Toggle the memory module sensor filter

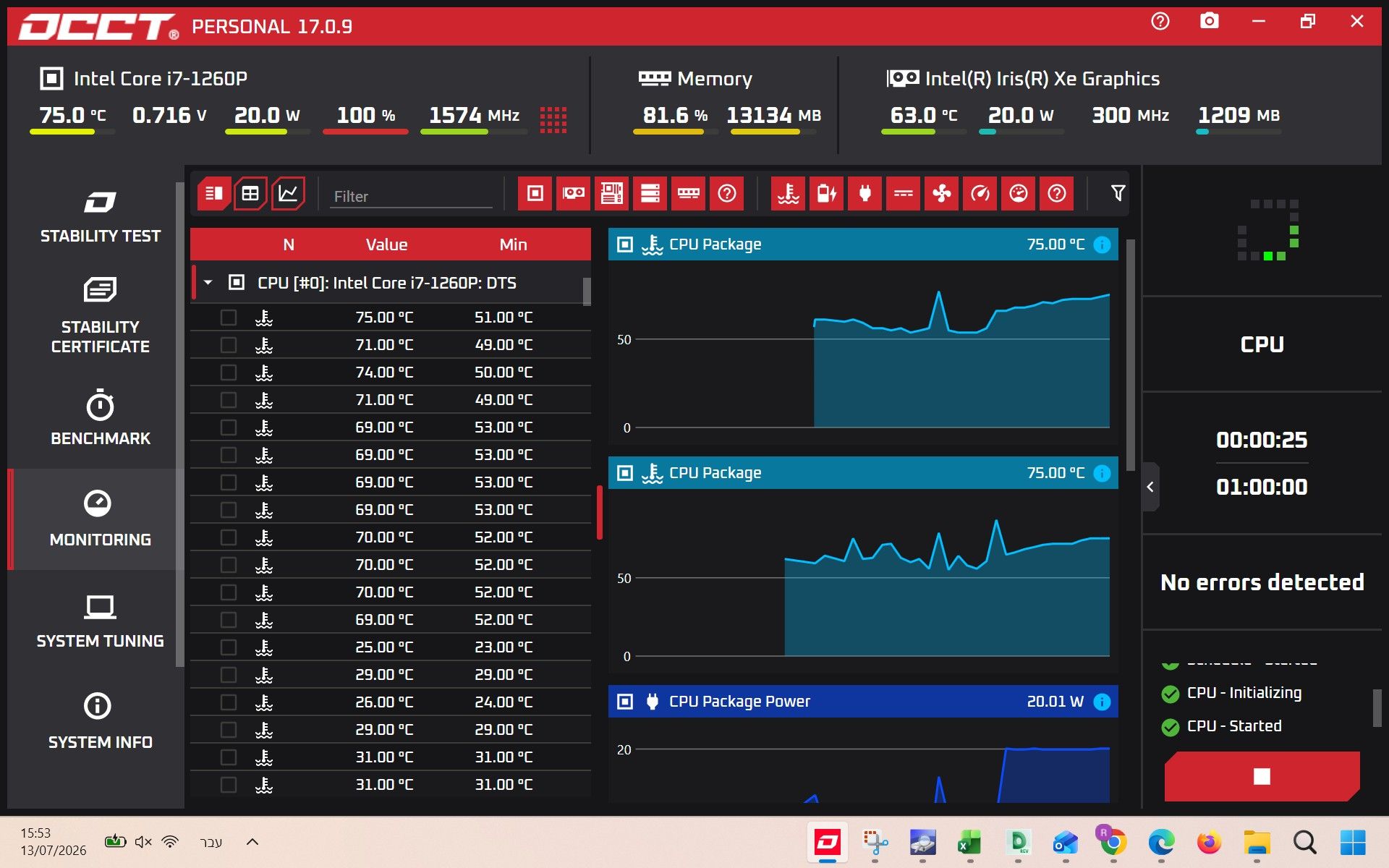689,194
